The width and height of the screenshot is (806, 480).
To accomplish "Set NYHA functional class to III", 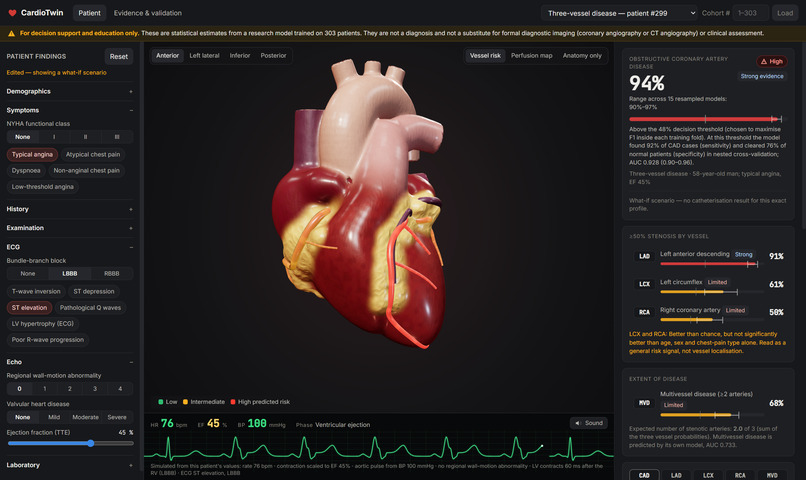I will [117, 137].
